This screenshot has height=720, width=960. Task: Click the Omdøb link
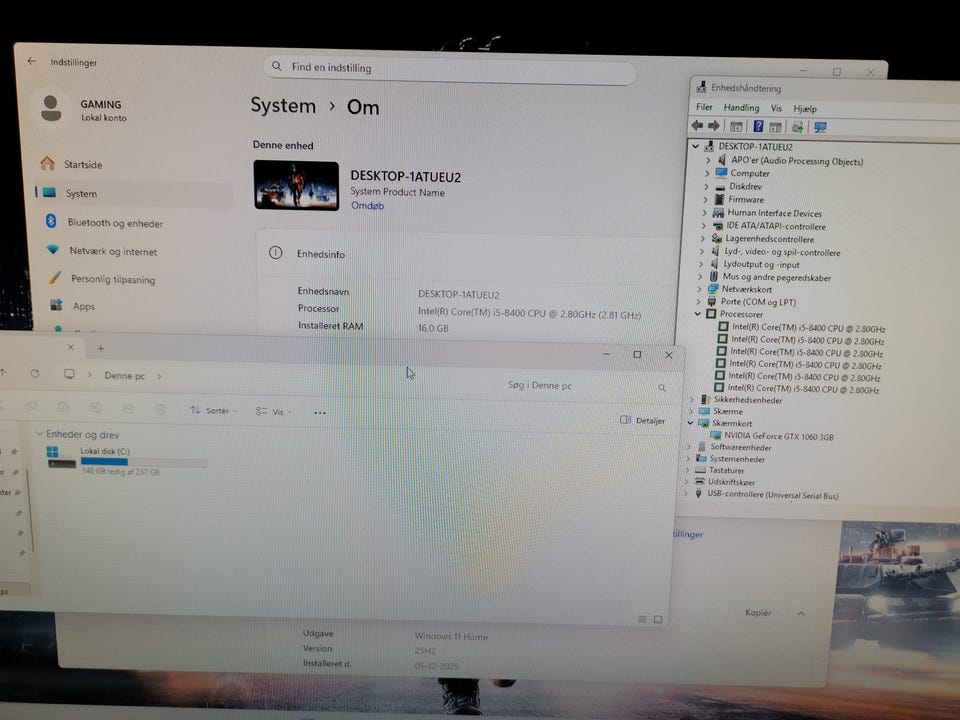click(367, 206)
